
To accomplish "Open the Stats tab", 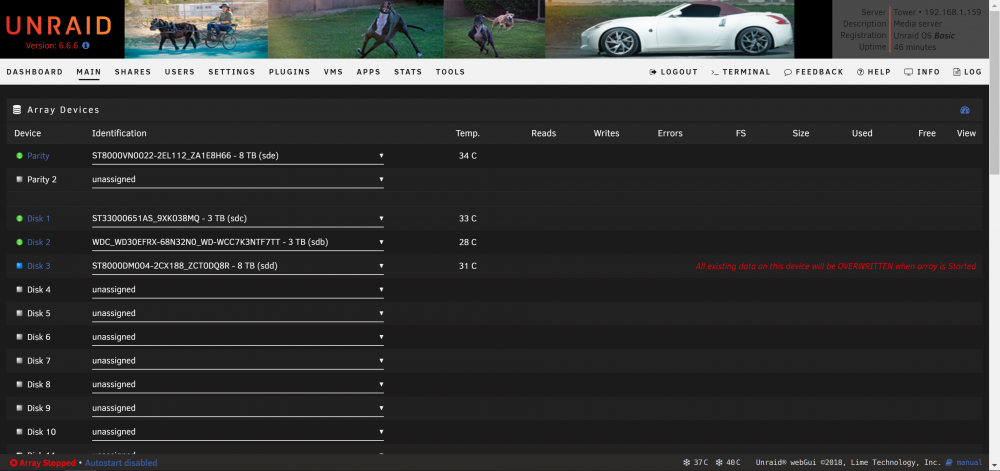I will click(x=408, y=72).
